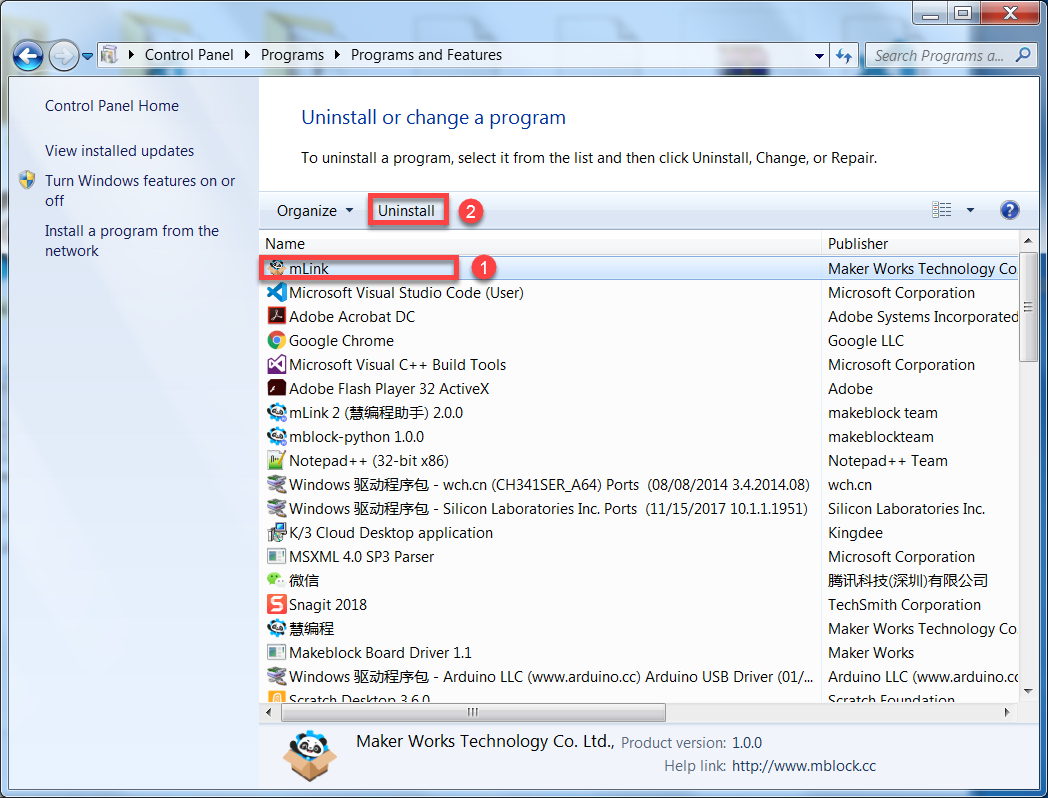This screenshot has width=1048, height=798.
Task: Open the http://www.mblock.cc help link
Action: (x=803, y=766)
